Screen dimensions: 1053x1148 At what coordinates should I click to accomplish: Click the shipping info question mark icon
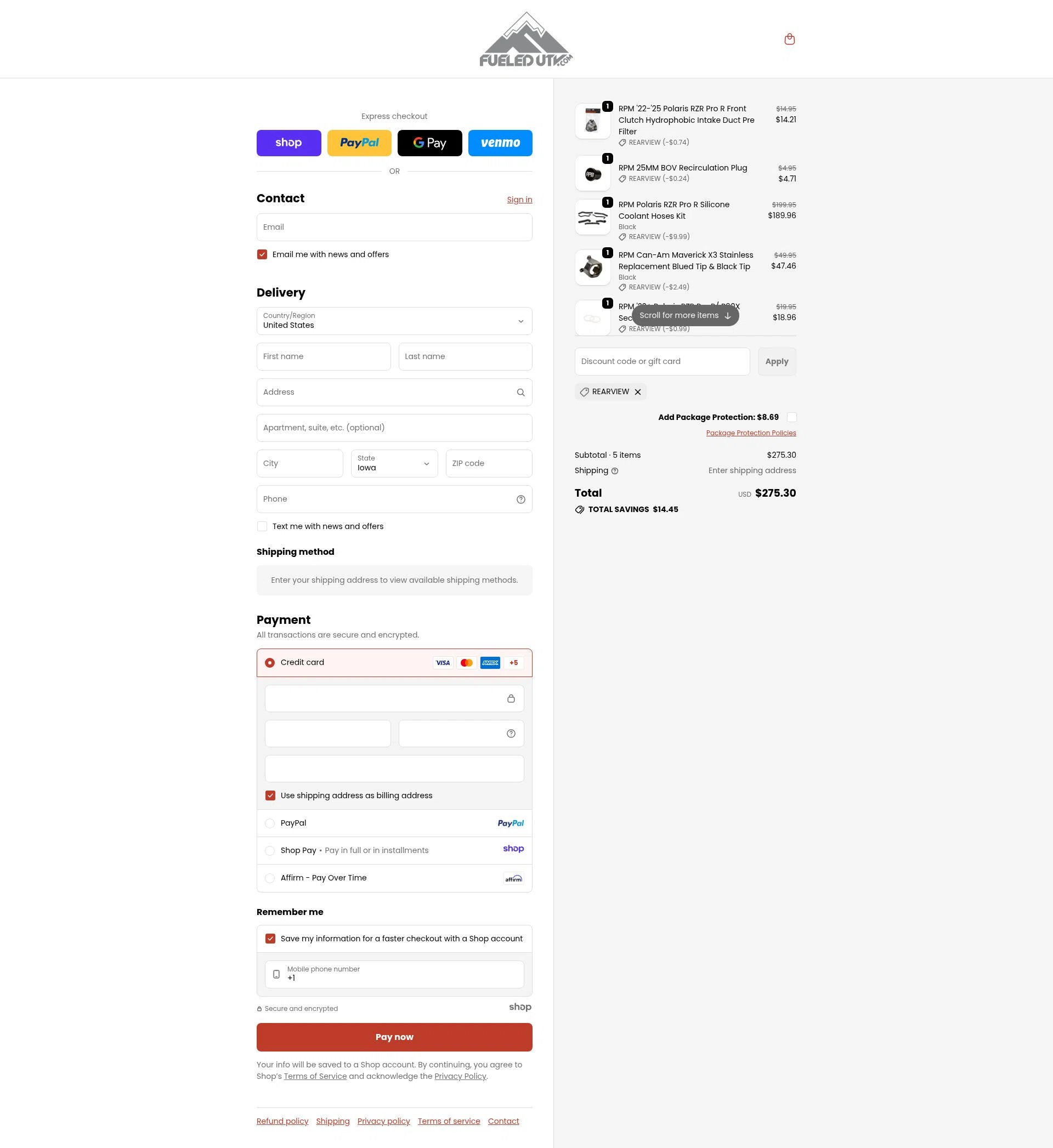click(x=614, y=471)
